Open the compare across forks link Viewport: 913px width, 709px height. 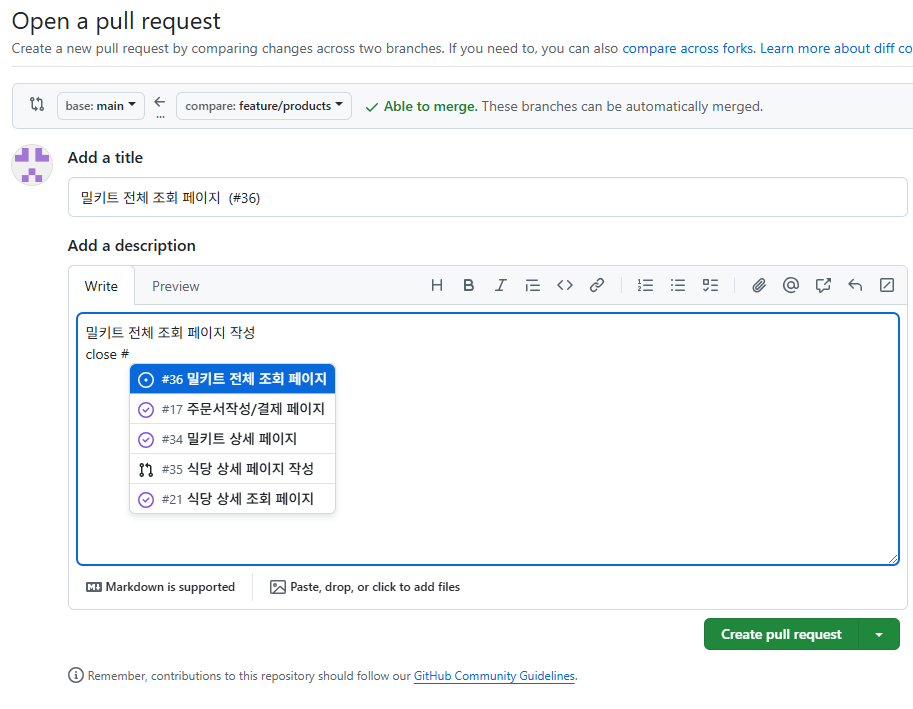(689, 48)
